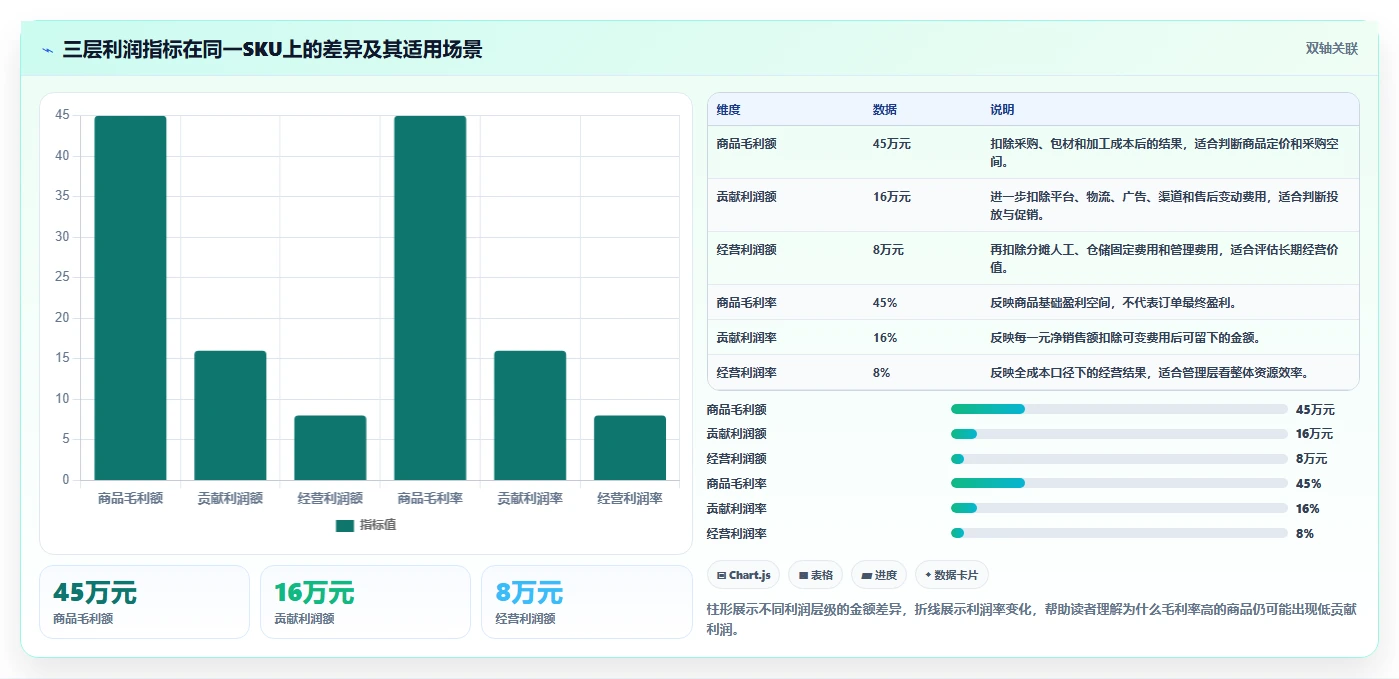Click the 16% table cell
Image resolution: width=1399 pixels, height=679 pixels.
(884, 337)
